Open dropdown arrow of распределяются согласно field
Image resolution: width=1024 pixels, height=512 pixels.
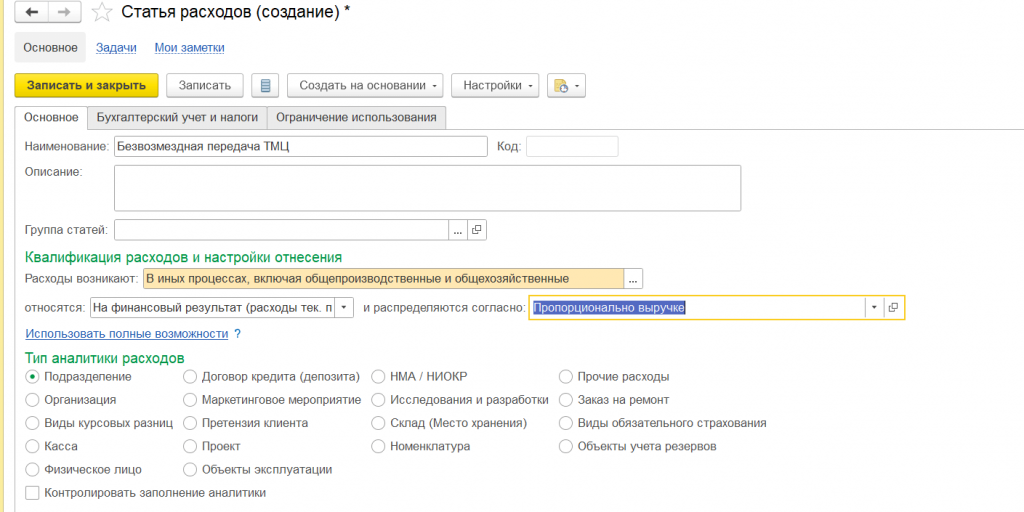tap(874, 308)
